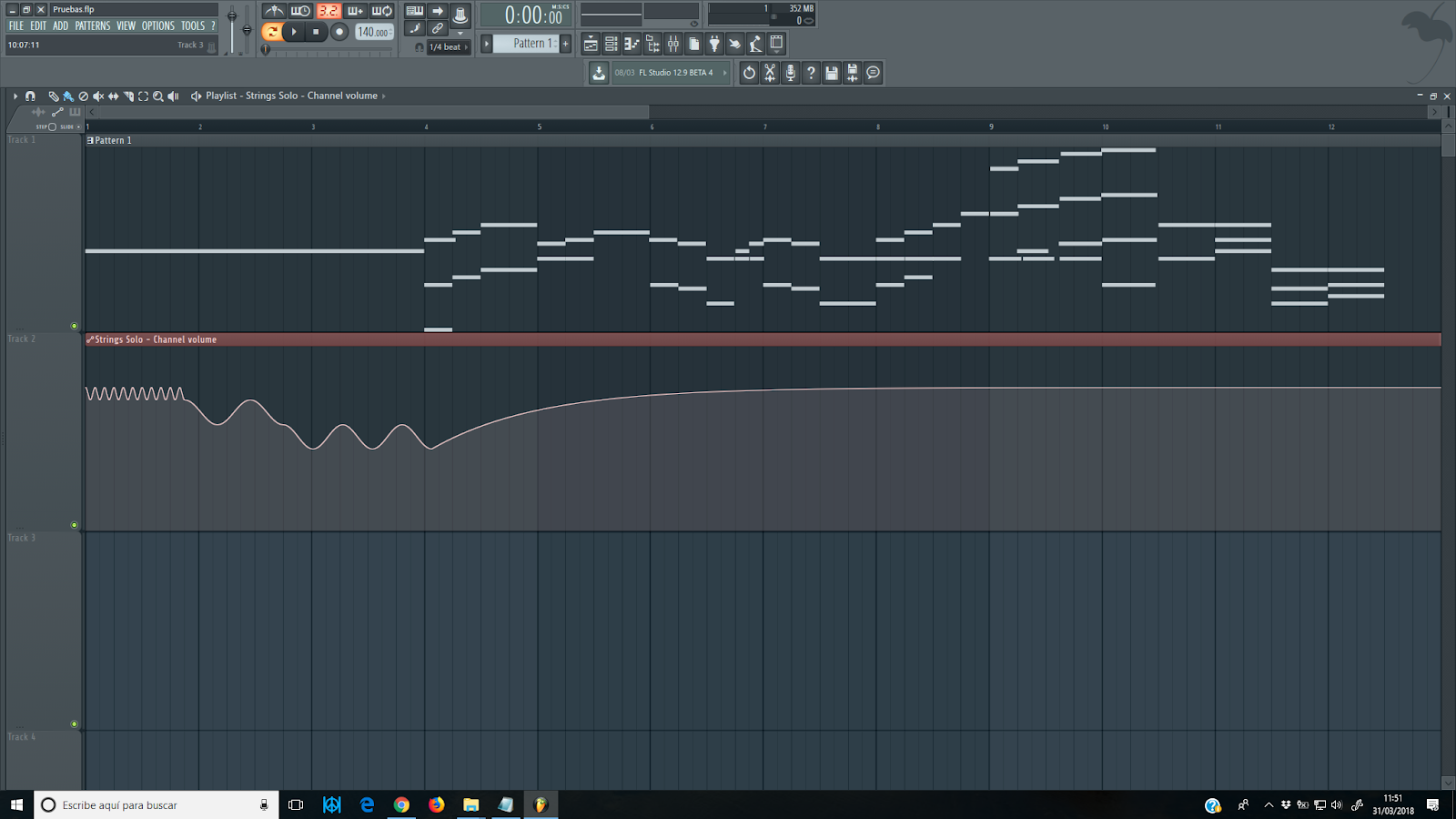Select the Mute tool in Playlist toolbar

click(98, 96)
